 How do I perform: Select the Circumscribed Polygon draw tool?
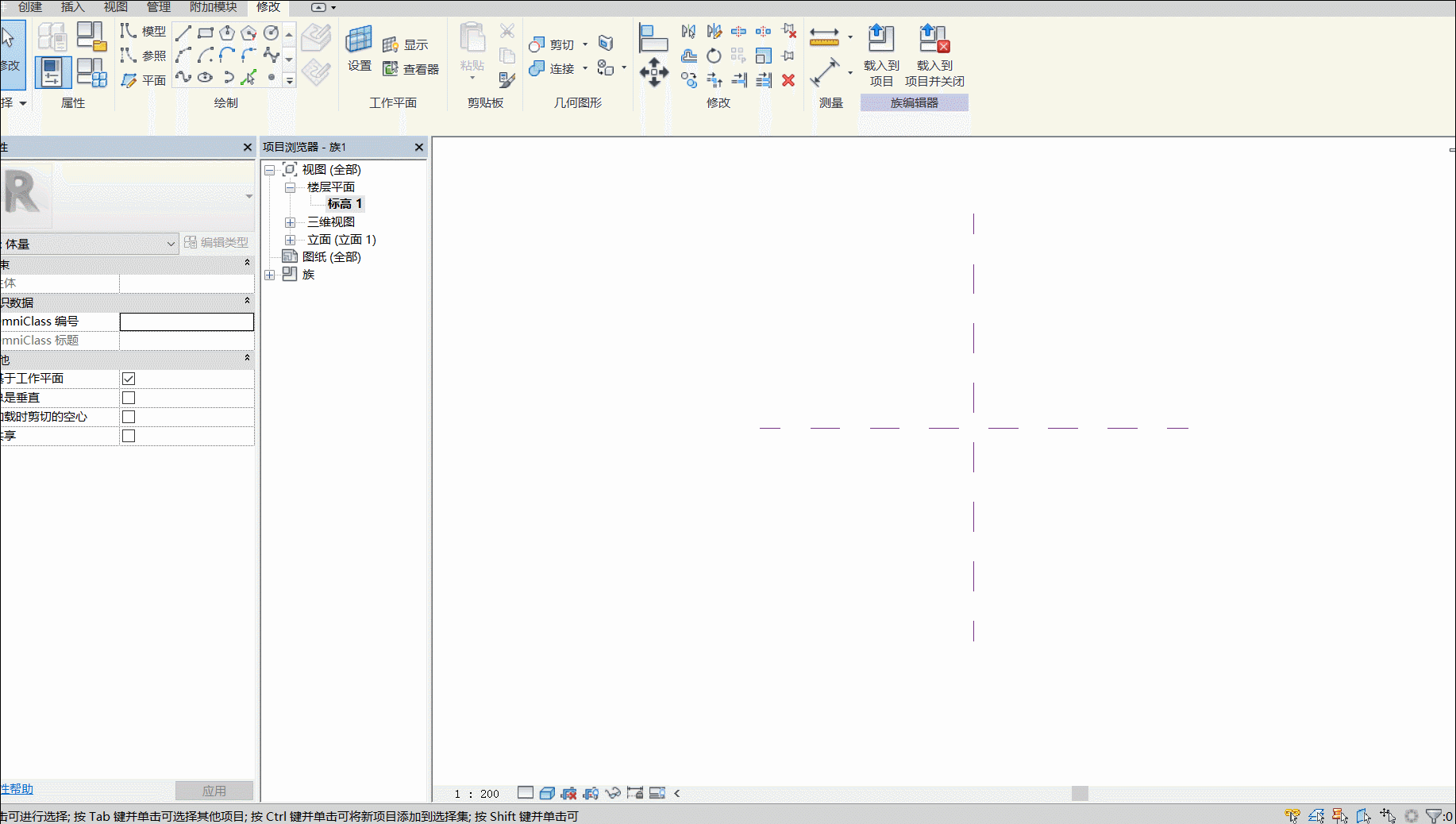(x=249, y=33)
